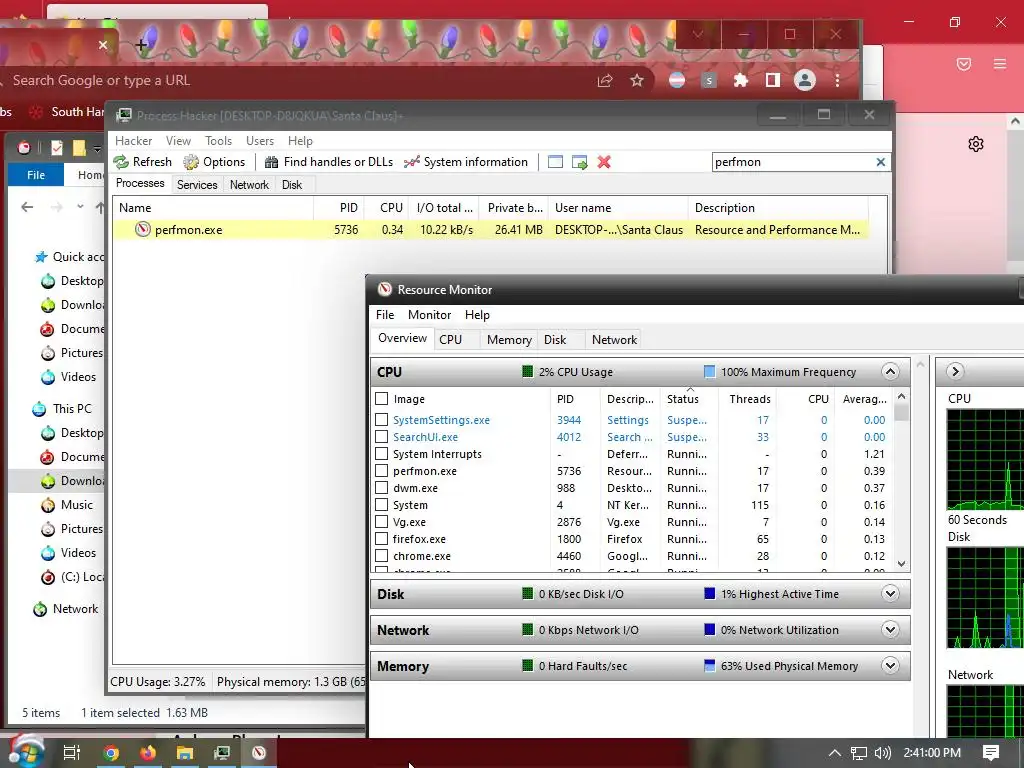Open System information in Process Hacker
The height and width of the screenshot is (768, 1024).
pos(466,162)
